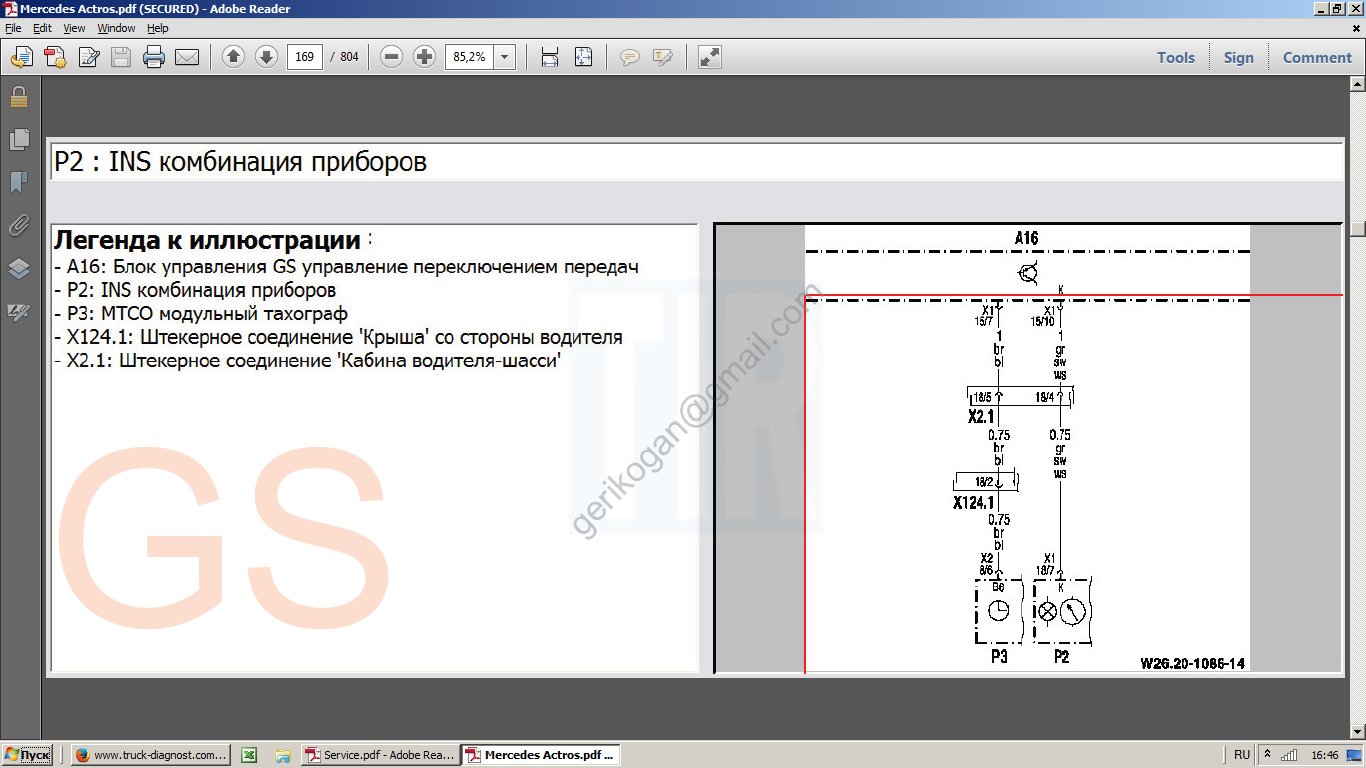Add a sticky note comment
This screenshot has height=768, width=1366.
point(629,57)
